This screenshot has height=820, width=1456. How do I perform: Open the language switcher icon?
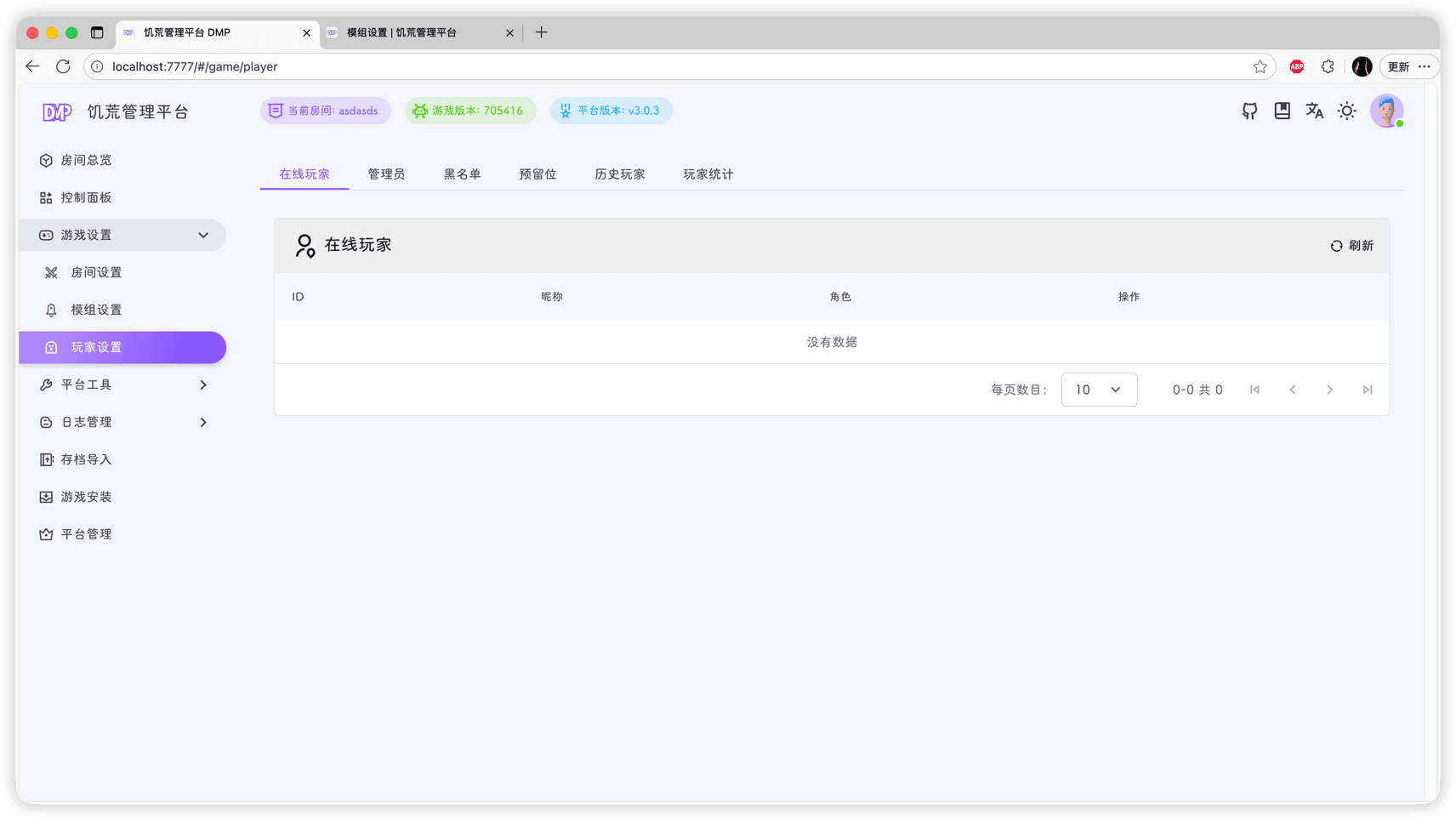click(1314, 111)
